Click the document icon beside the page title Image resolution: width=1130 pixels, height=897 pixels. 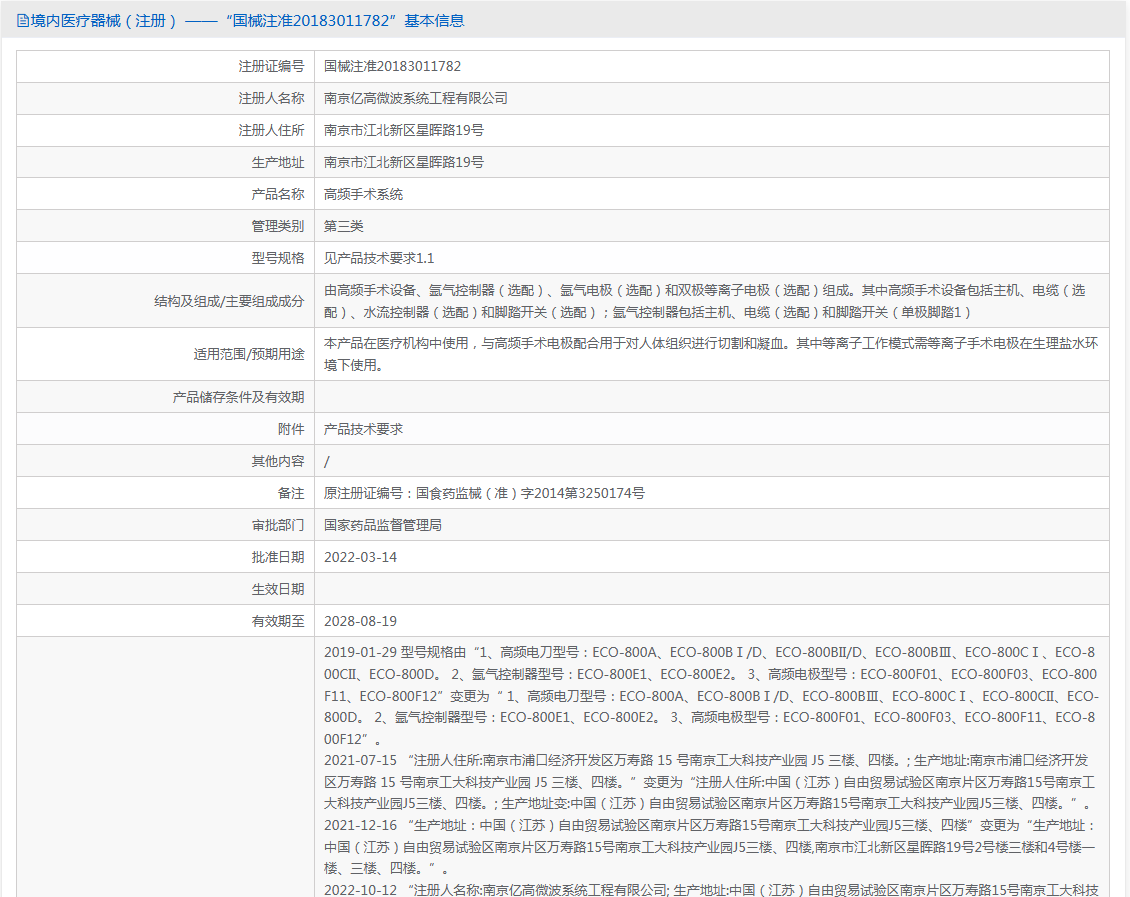[x=23, y=21]
